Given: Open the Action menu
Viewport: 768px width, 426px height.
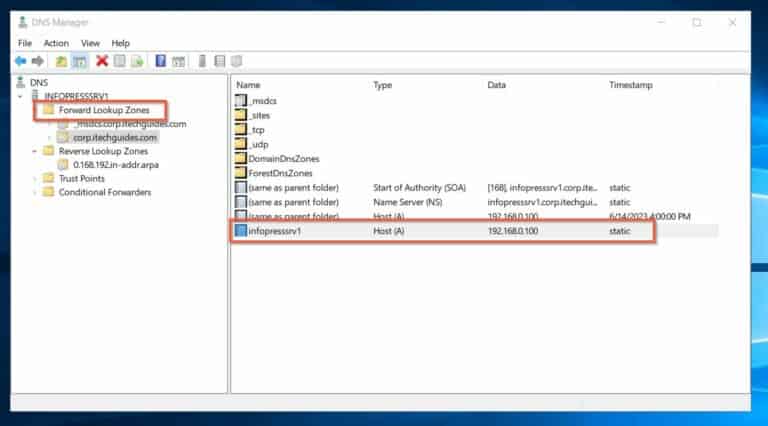Looking at the screenshot, I should [56, 43].
